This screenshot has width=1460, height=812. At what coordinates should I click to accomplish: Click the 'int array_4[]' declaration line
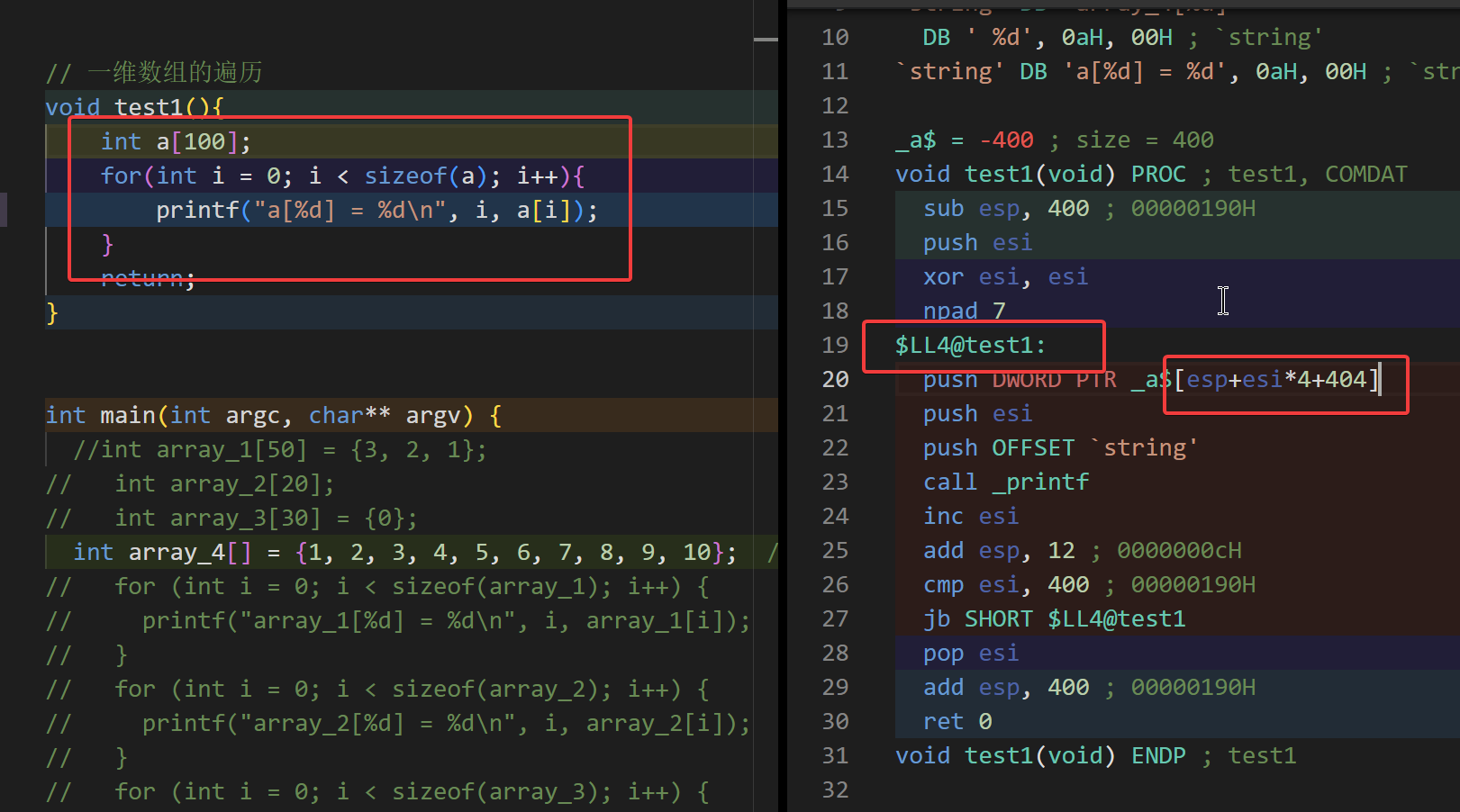pos(404,553)
